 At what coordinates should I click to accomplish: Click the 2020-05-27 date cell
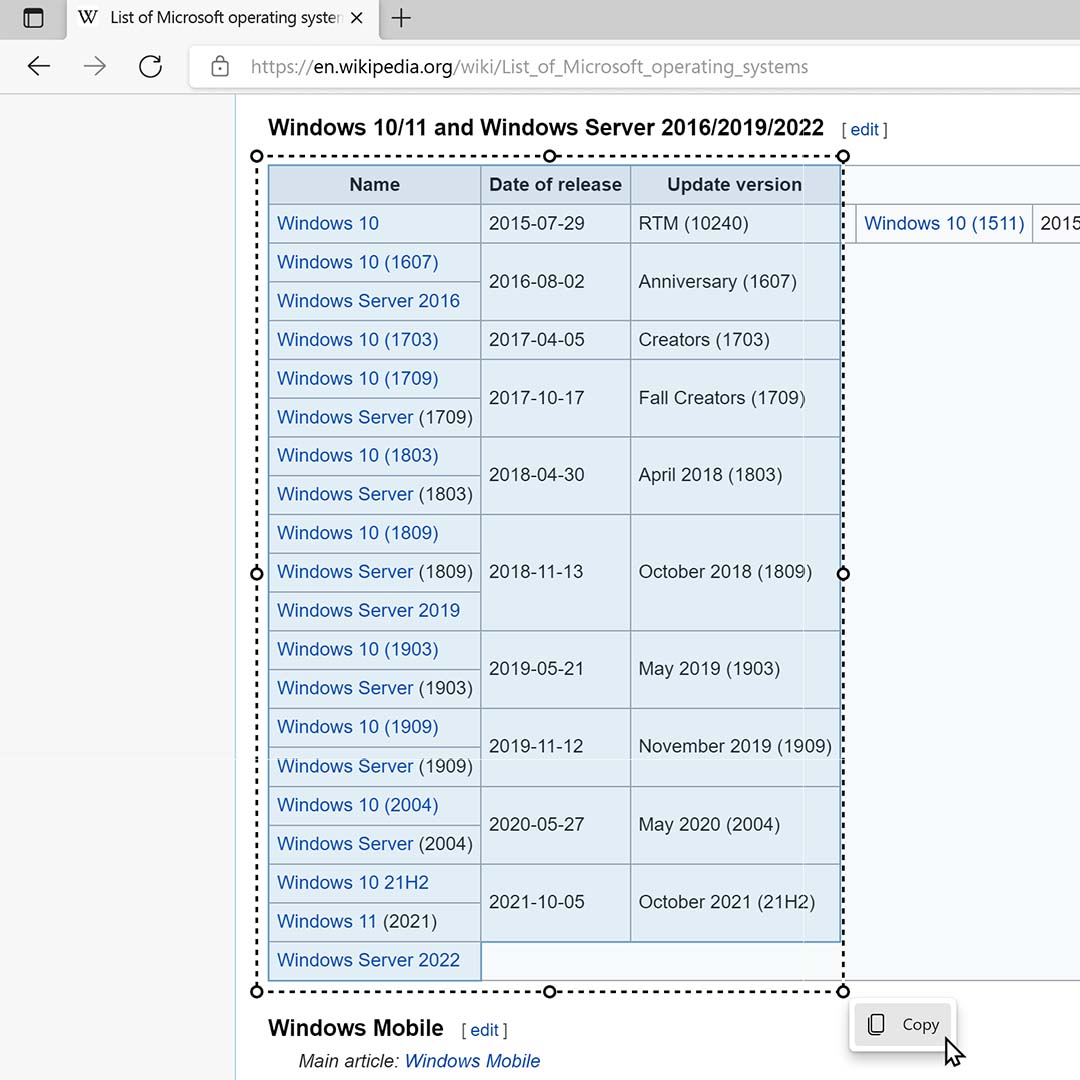555,824
